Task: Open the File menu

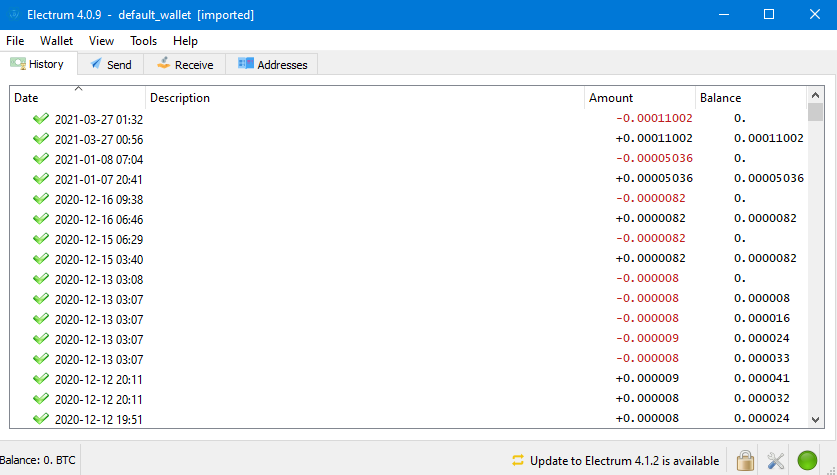Action: [x=15, y=41]
